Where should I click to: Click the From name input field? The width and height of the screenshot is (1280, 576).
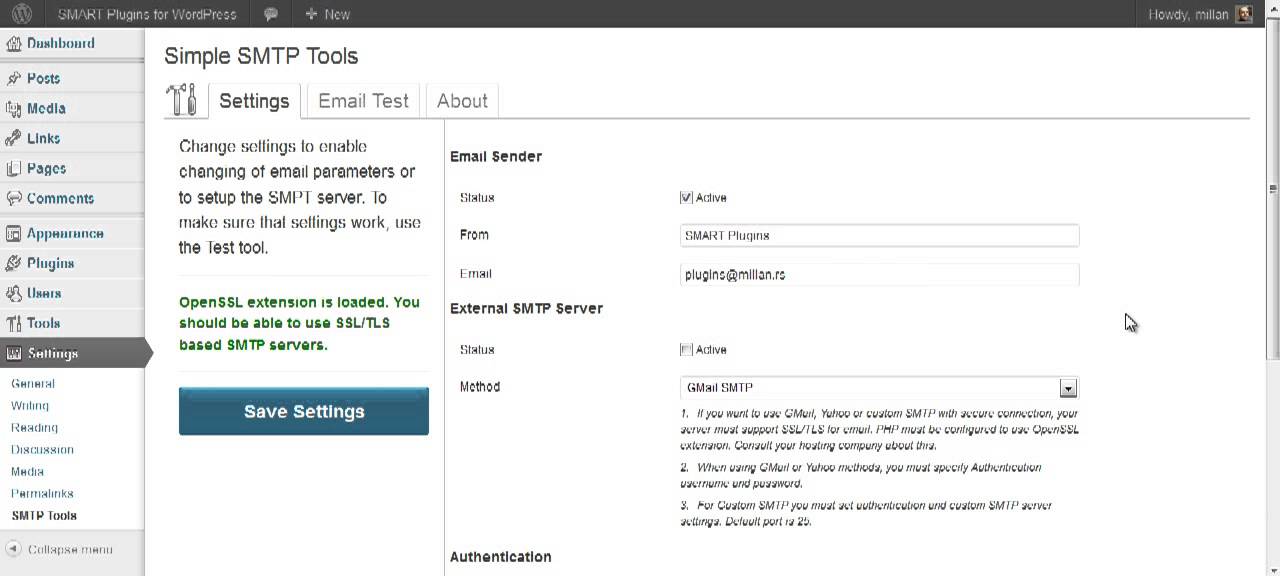879,236
